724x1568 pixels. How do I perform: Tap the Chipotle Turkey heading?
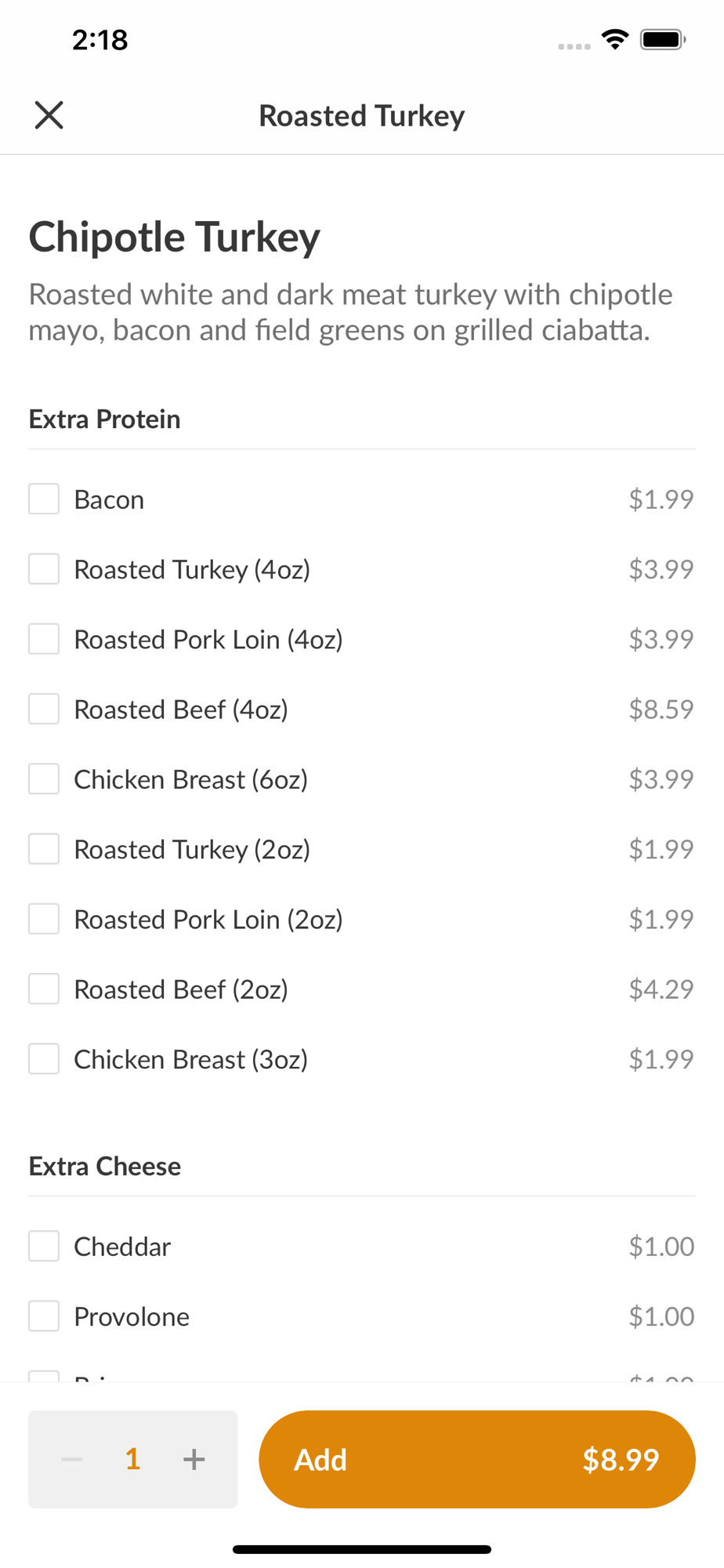tap(175, 237)
